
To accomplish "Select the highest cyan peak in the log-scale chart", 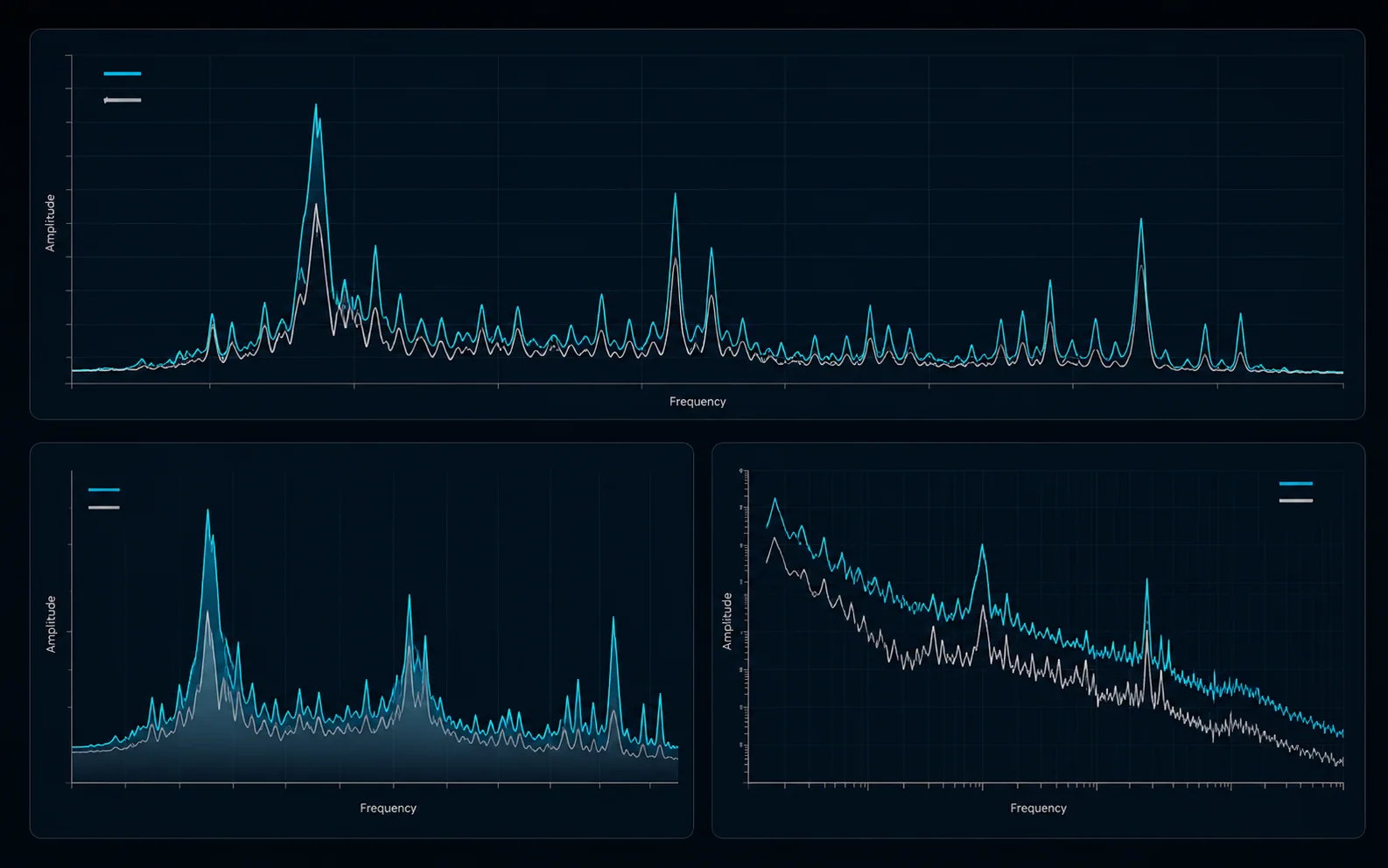I will point(774,500).
